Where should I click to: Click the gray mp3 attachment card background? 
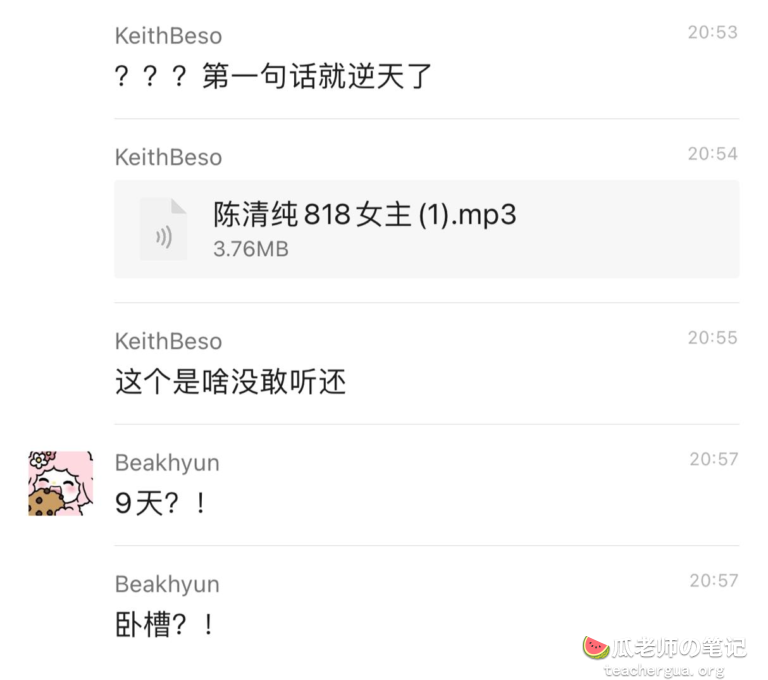[x=427, y=229]
